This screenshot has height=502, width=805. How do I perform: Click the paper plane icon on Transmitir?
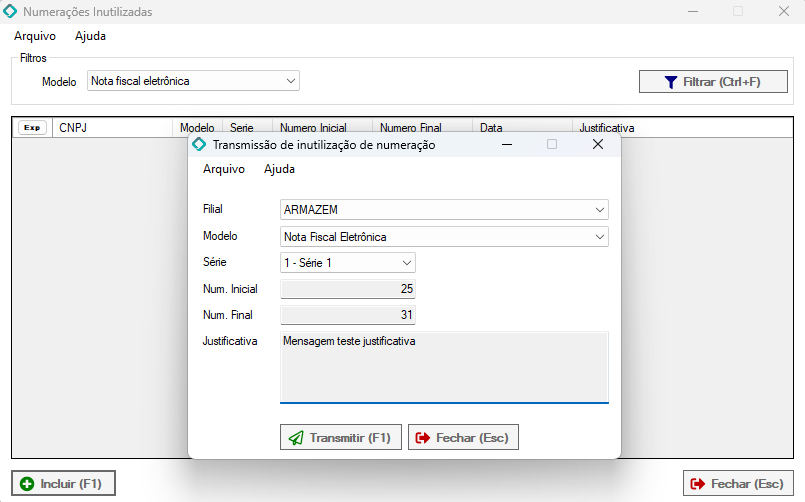(296, 438)
